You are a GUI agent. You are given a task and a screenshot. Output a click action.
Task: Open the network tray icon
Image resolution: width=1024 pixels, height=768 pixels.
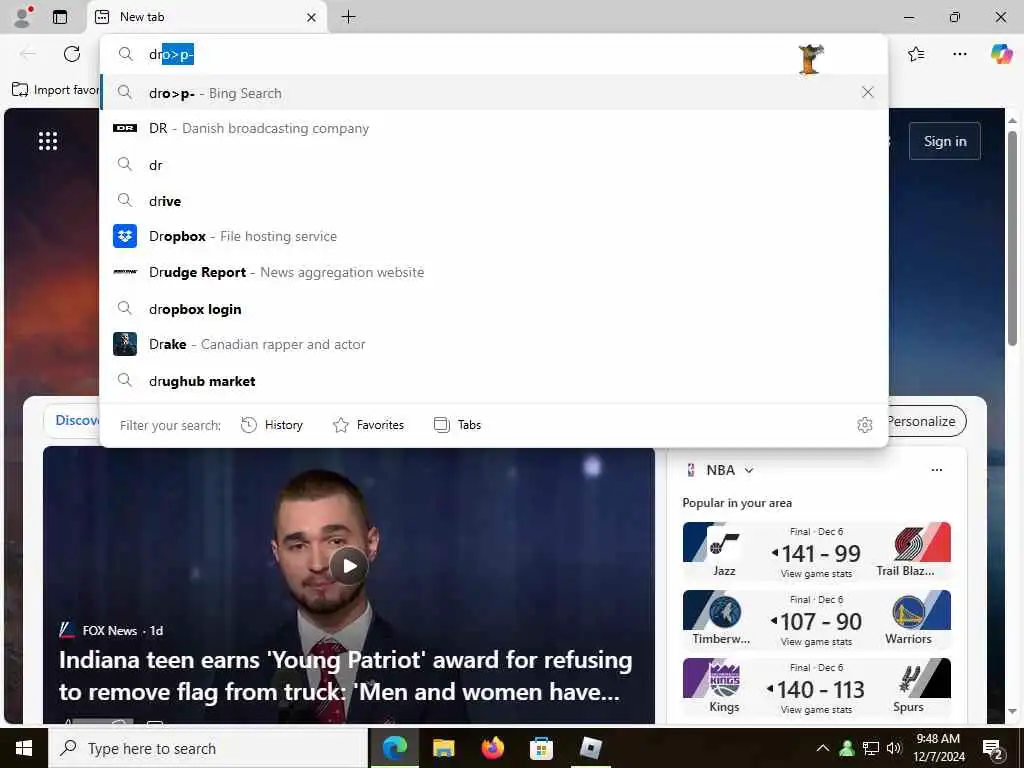(871, 748)
